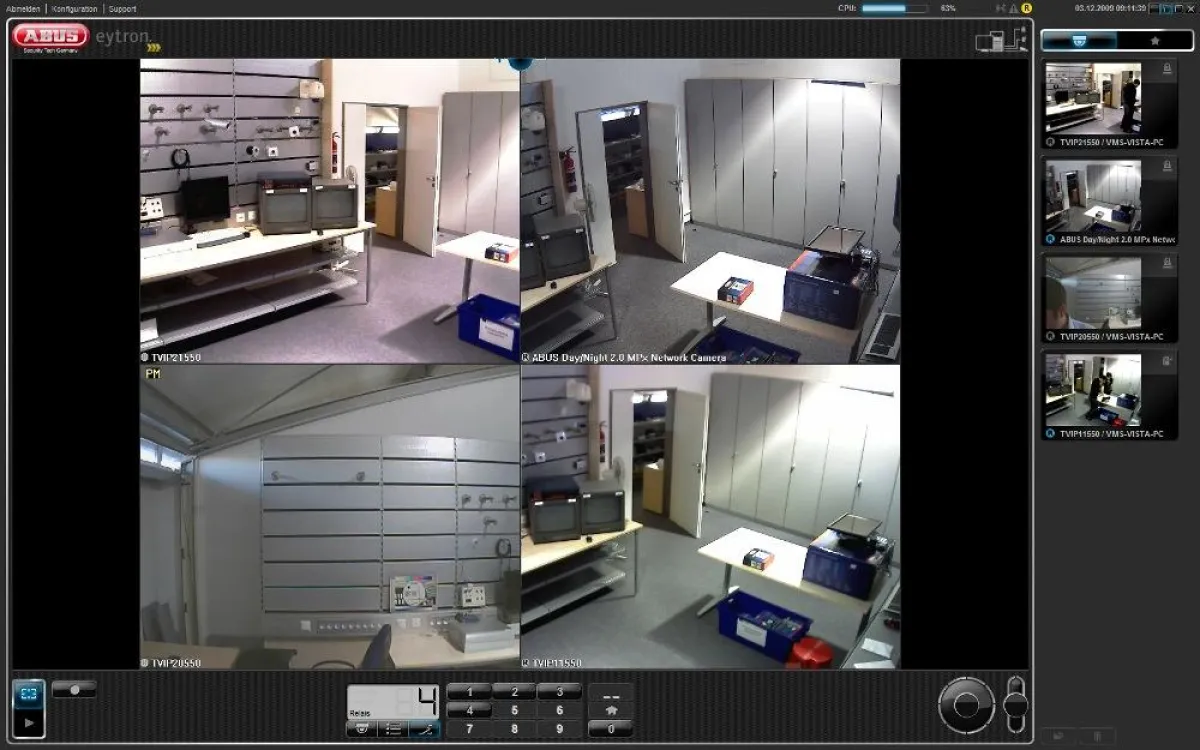The image size is (1200, 750).
Task: Switch to the camera list tab
Action: click(1079, 41)
